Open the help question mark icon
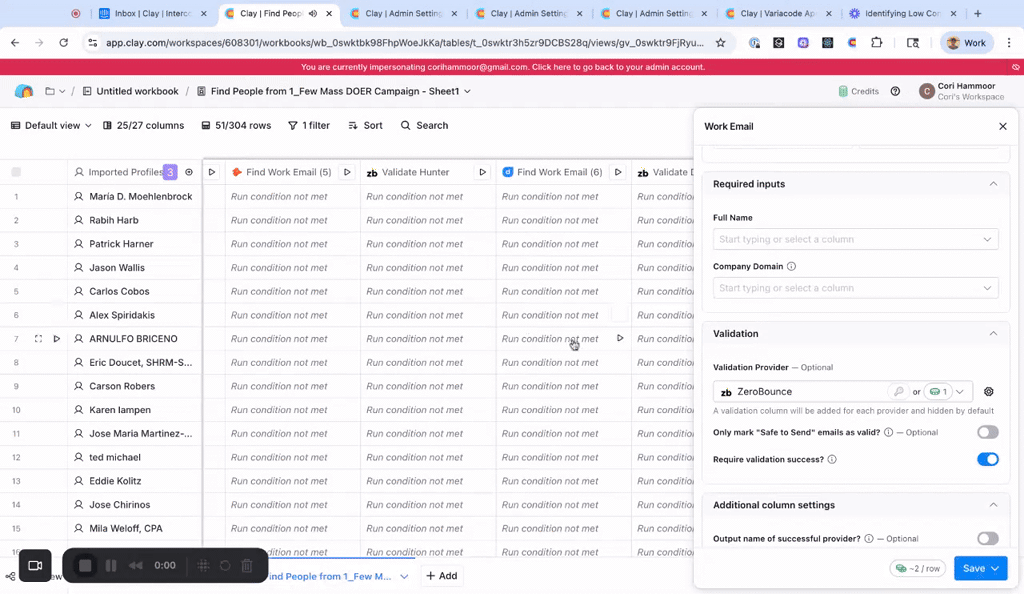This screenshot has height=594, width=1024. tap(895, 91)
